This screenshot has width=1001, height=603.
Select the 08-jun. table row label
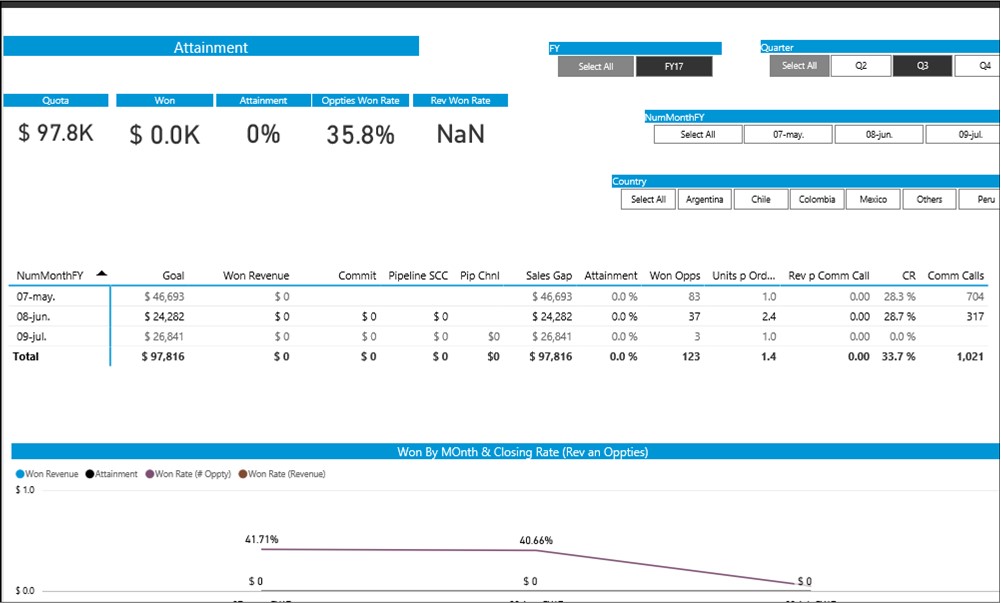(x=33, y=316)
